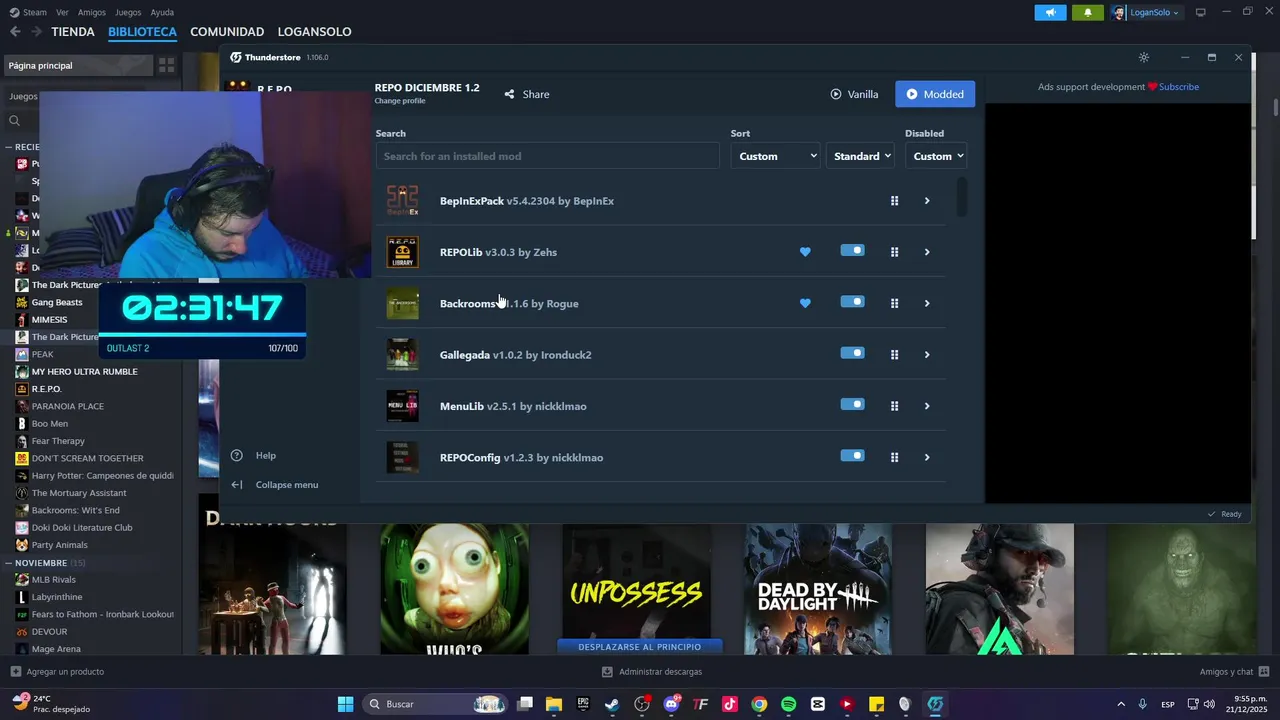Open LoganSolo account dropdown in Steam
This screenshot has width=1280, height=720.
pyautogui.click(x=1146, y=13)
